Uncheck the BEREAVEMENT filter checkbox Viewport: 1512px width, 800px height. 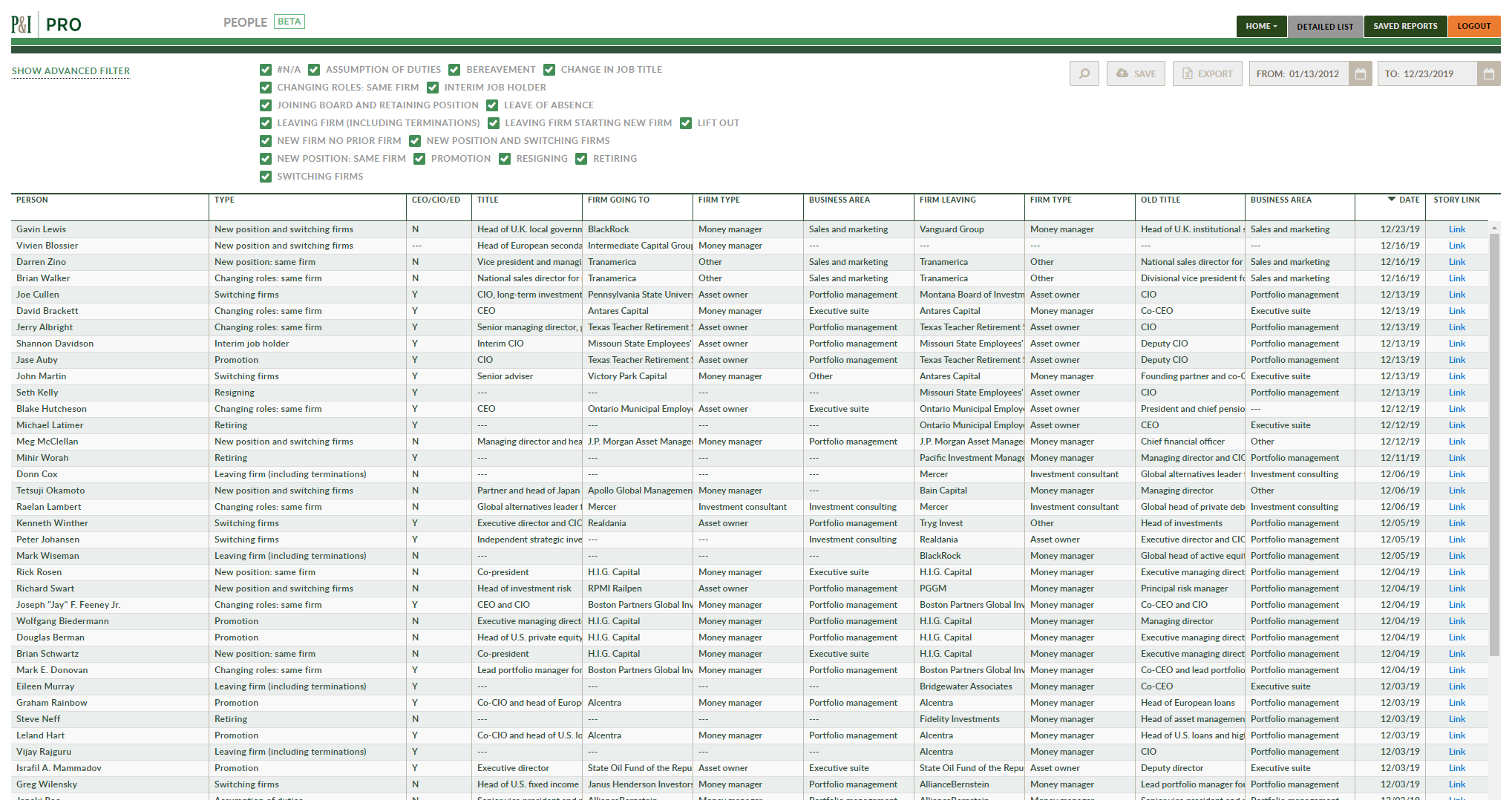pyautogui.click(x=454, y=70)
